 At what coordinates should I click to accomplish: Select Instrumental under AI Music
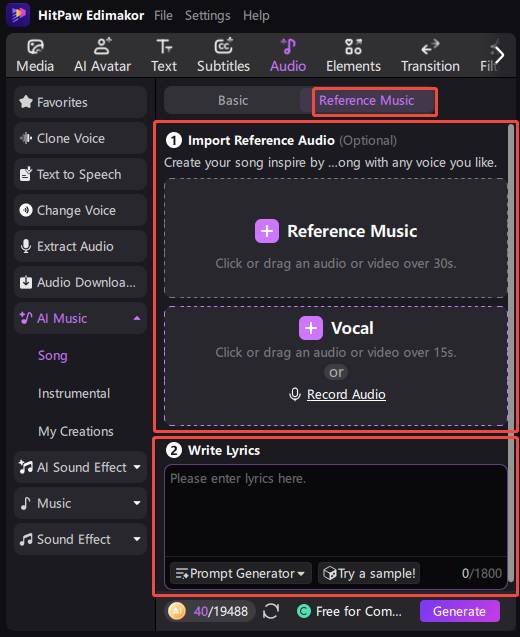coord(74,393)
